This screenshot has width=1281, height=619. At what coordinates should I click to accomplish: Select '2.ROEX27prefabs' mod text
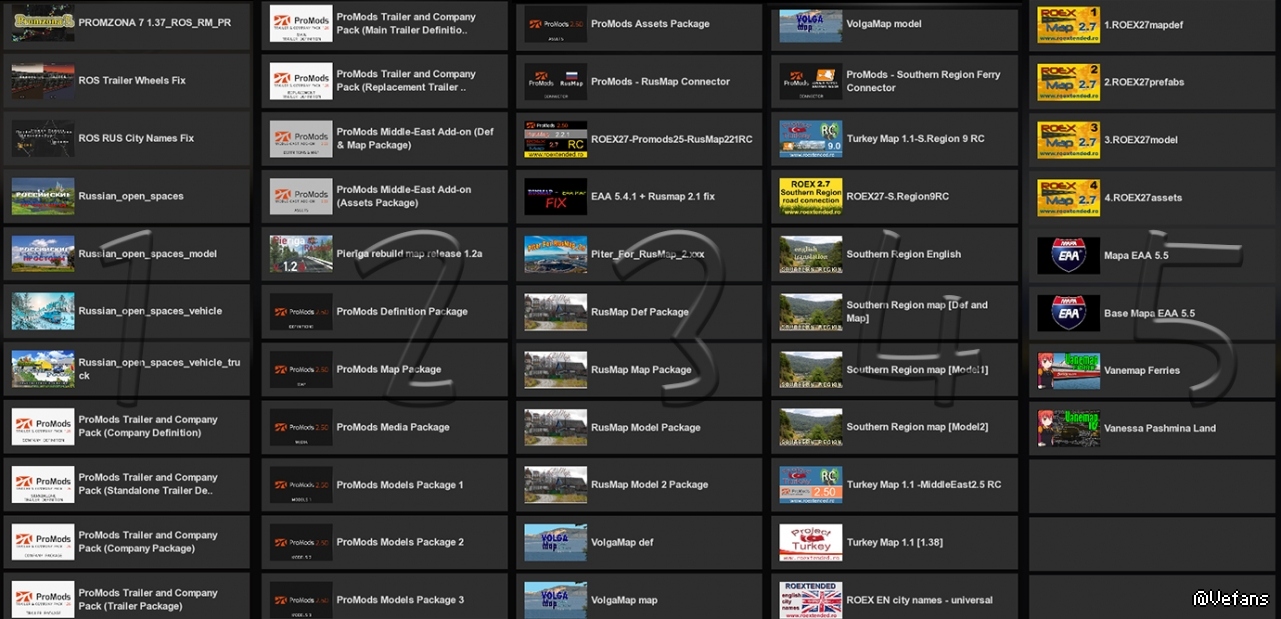tap(1144, 82)
